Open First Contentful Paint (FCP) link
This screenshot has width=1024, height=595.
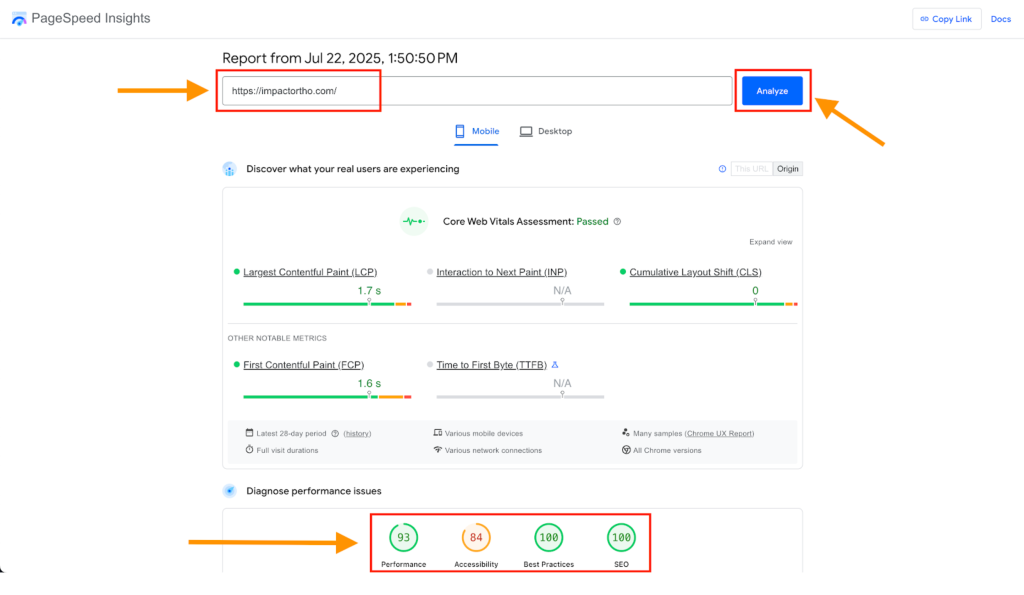pos(304,365)
